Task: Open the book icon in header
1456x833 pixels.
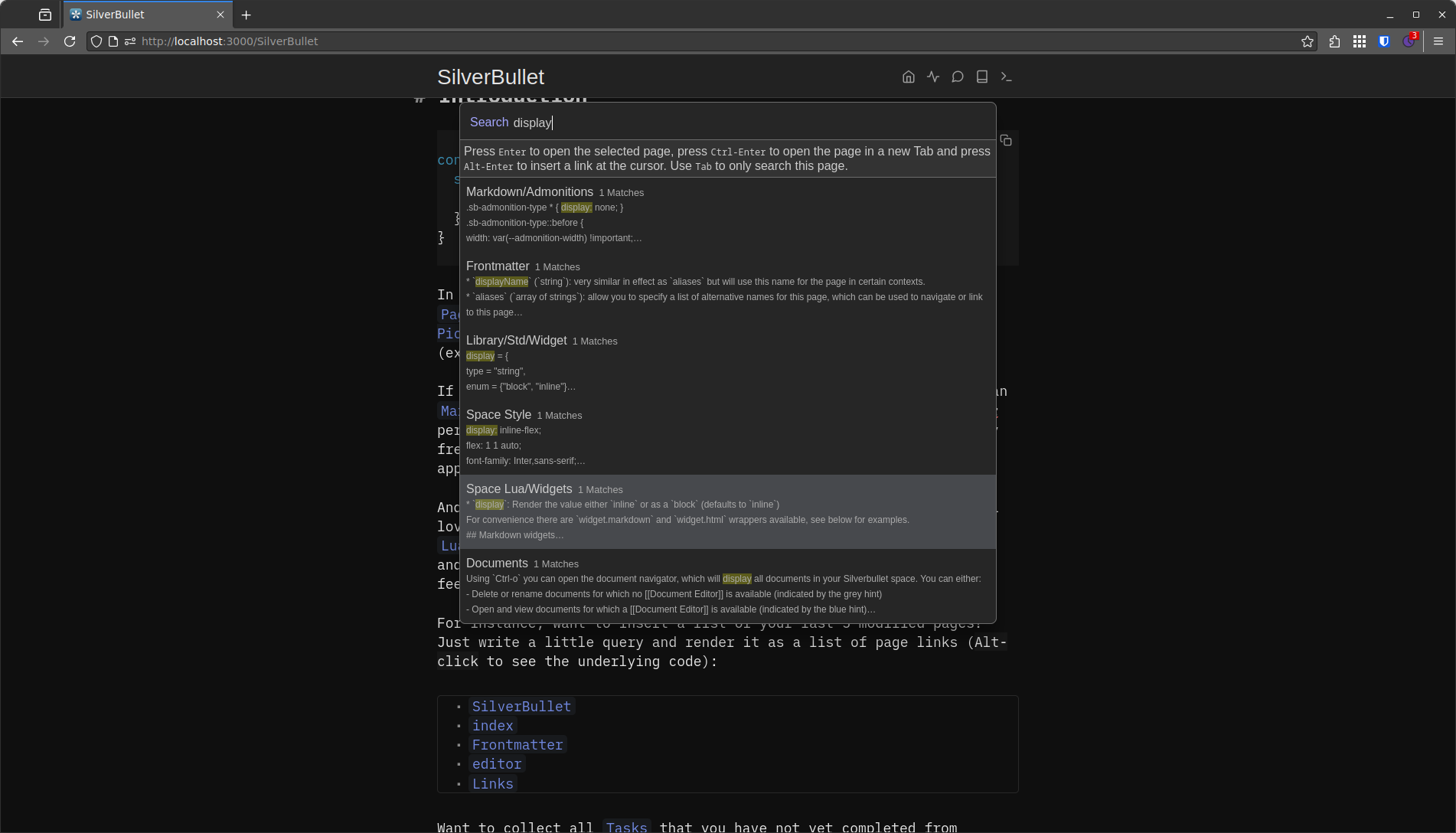Action: pyautogui.click(x=981, y=77)
